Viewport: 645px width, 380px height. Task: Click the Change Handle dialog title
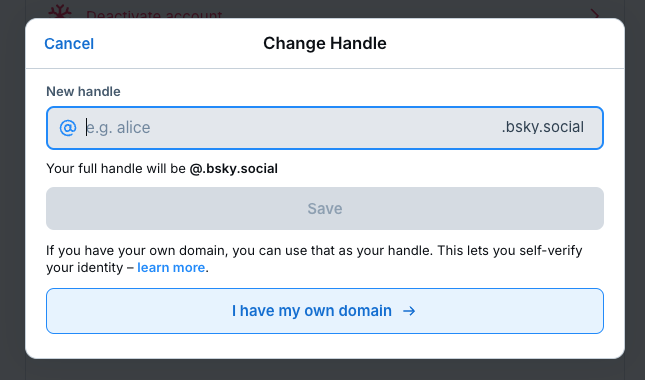click(325, 43)
